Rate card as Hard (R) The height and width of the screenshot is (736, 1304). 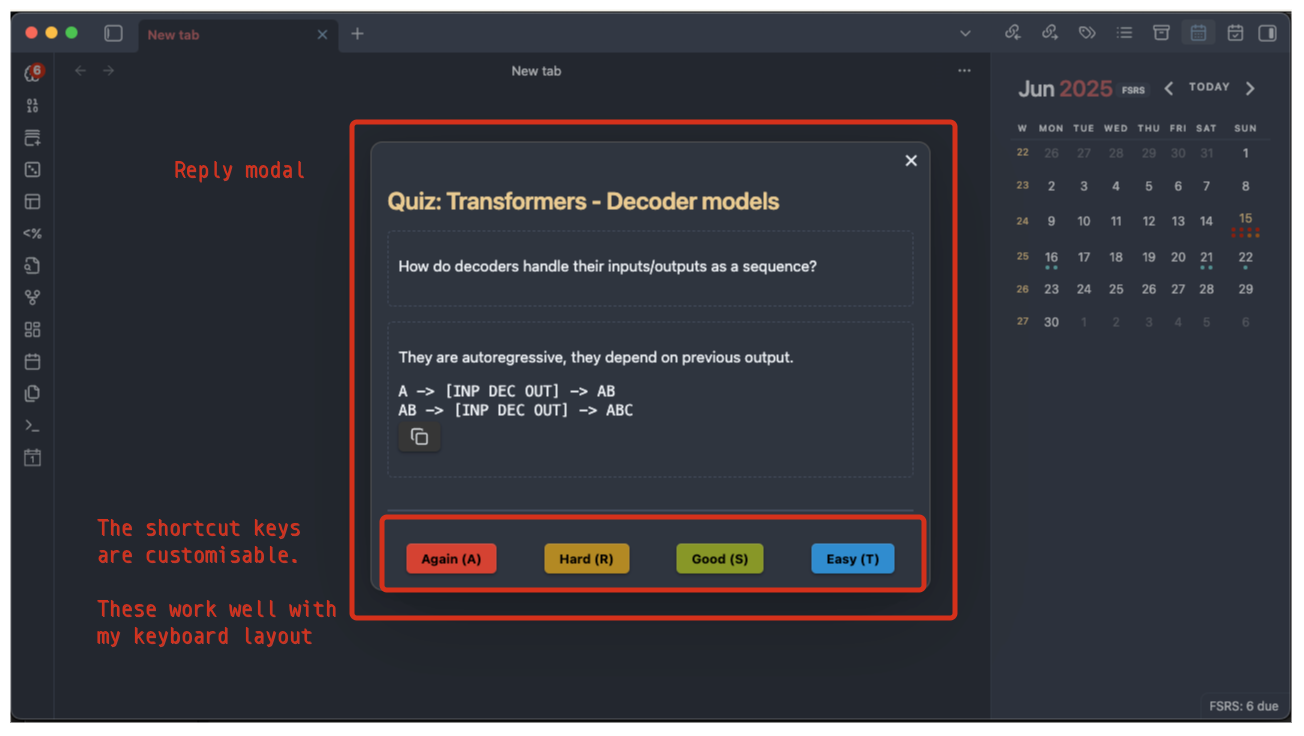(x=586, y=559)
